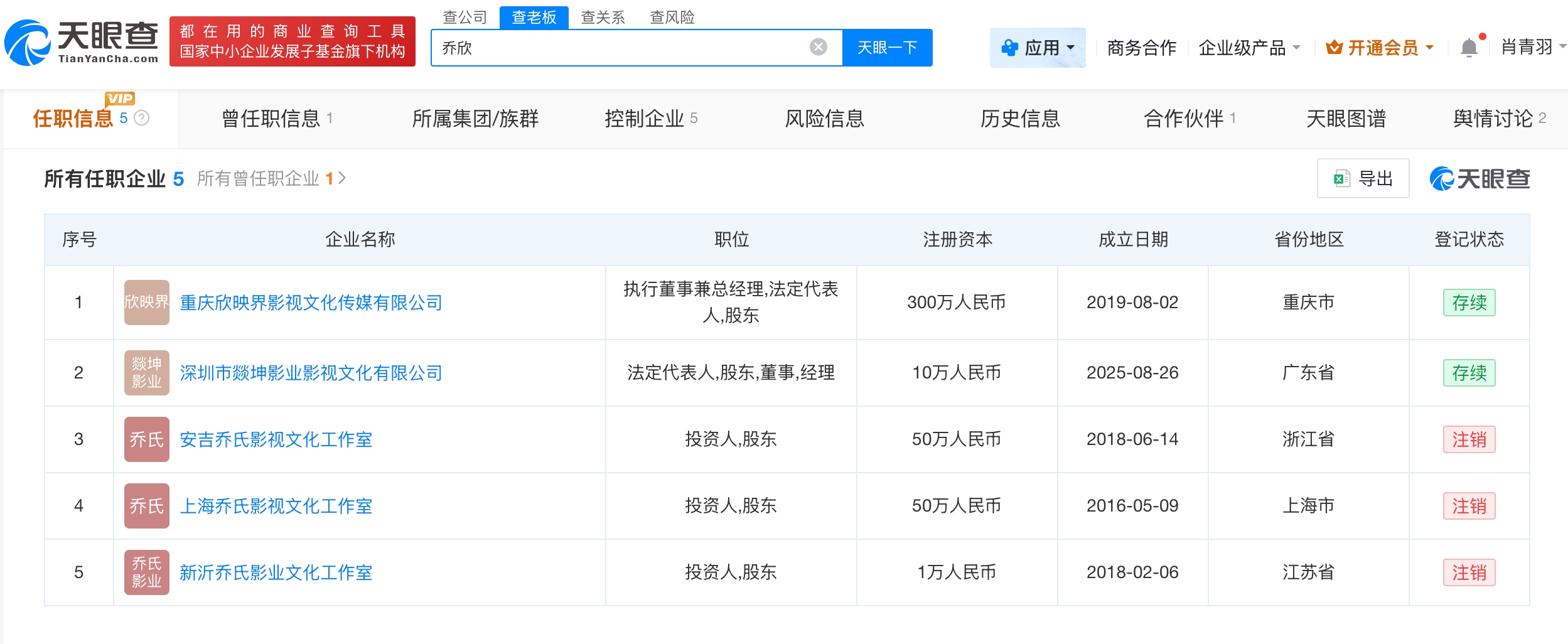Click the 商务合作 link

1142,46
